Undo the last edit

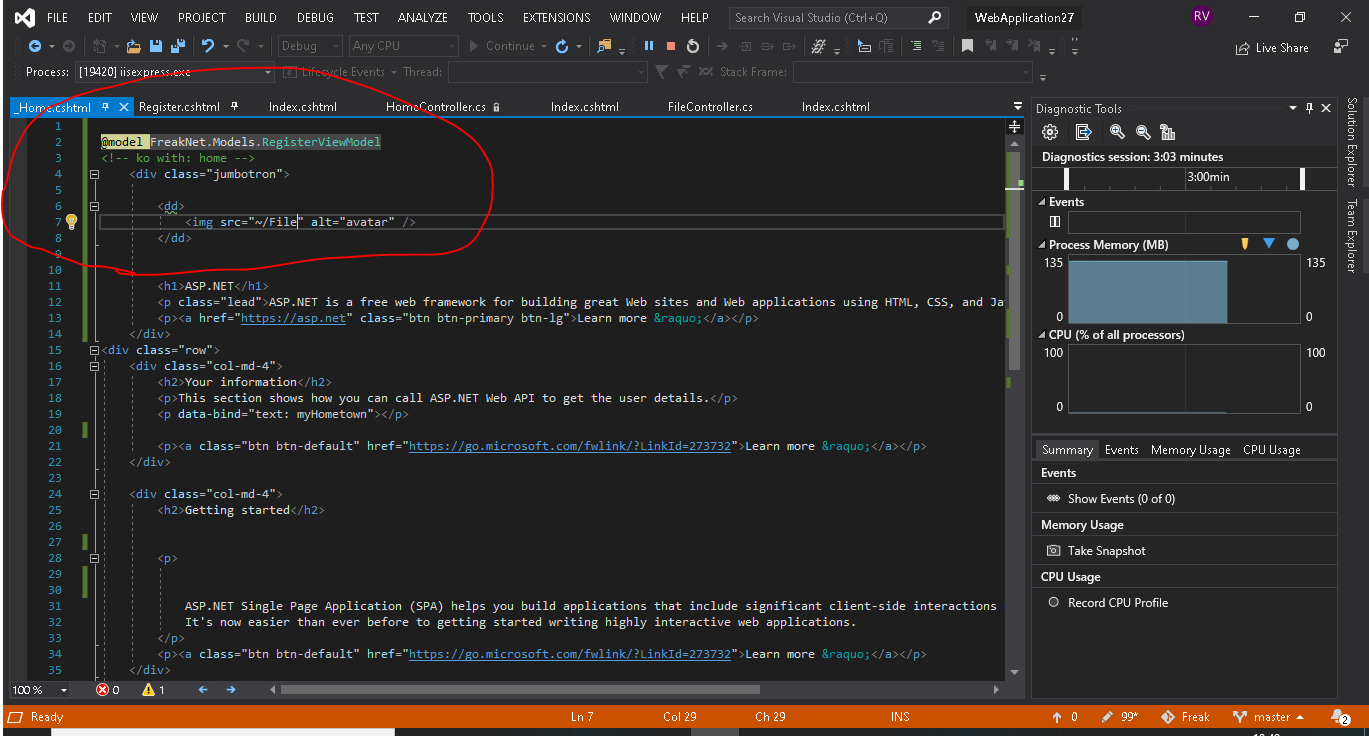pyautogui.click(x=207, y=46)
